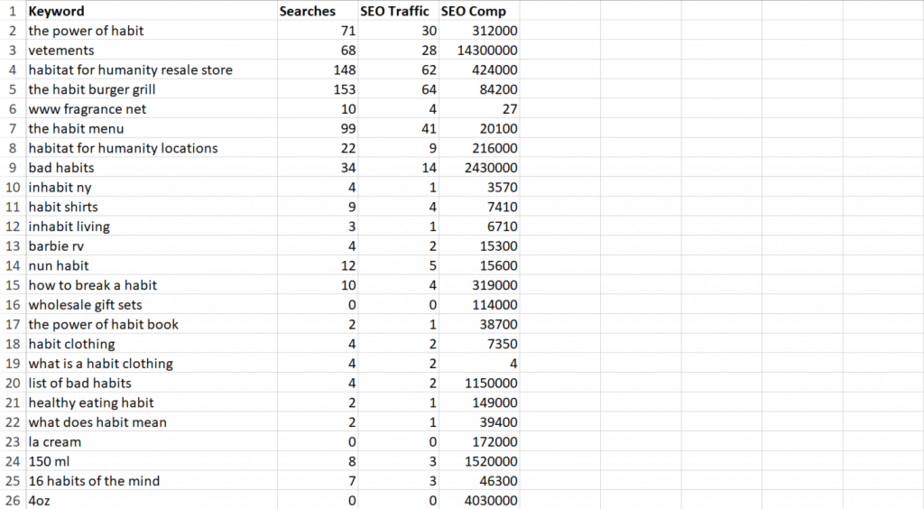Select SEO Comp value 319000

(479, 285)
